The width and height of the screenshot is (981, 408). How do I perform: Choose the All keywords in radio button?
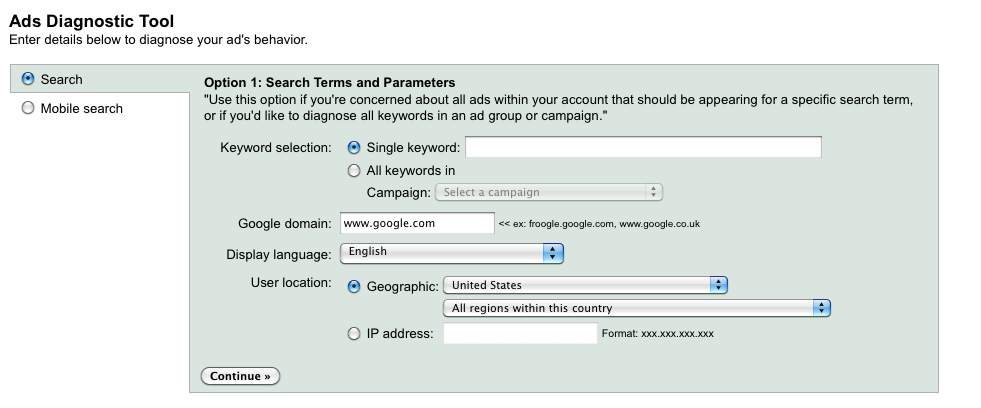[x=353, y=170]
